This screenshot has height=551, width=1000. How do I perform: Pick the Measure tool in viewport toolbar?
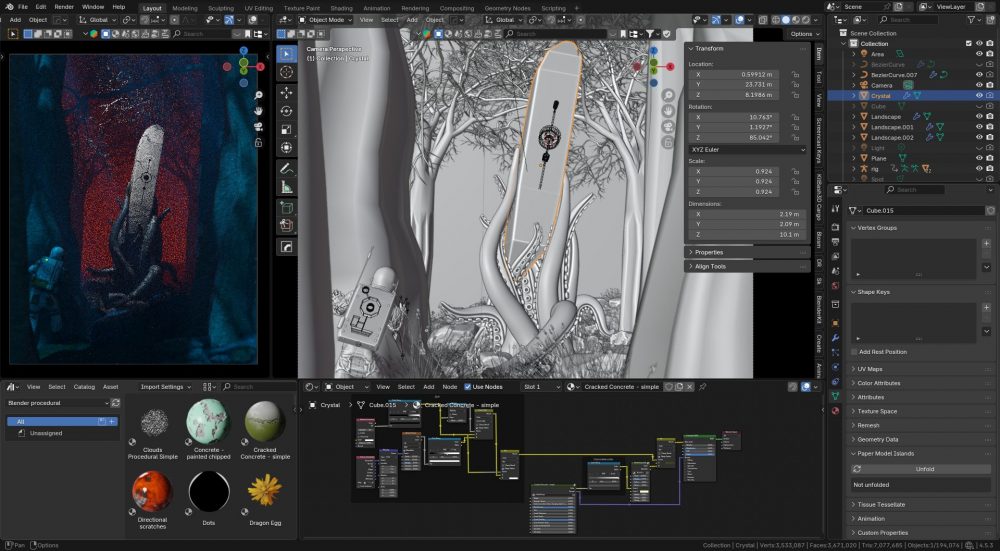(x=287, y=187)
